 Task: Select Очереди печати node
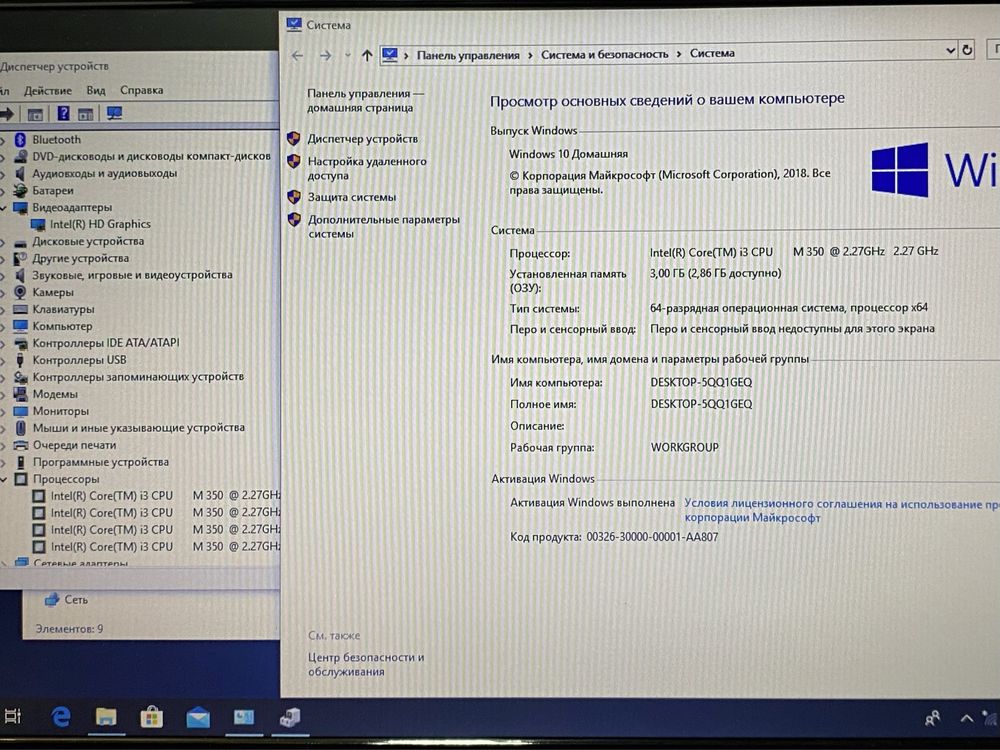coord(74,445)
